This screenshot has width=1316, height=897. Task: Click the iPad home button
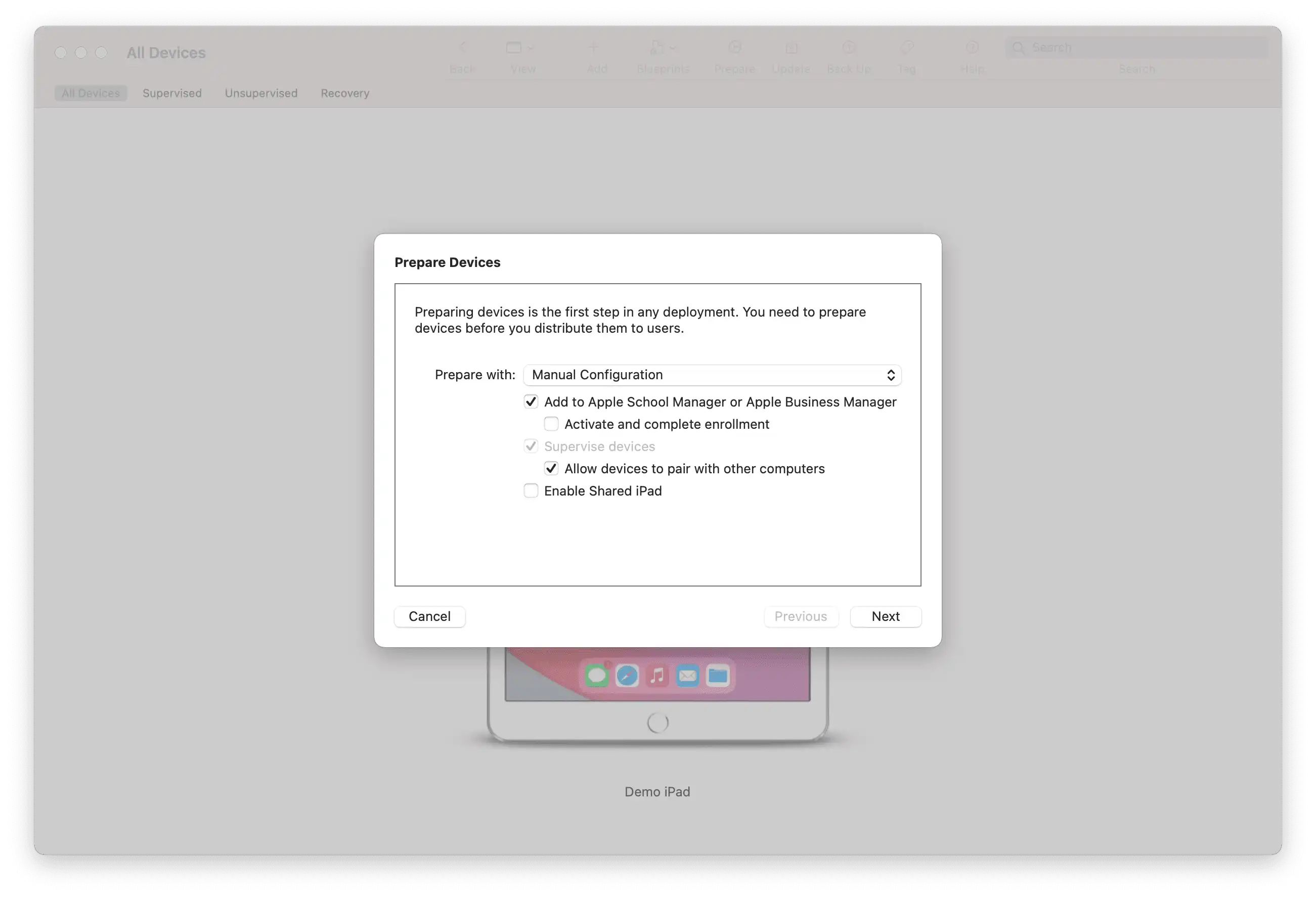[x=657, y=722]
